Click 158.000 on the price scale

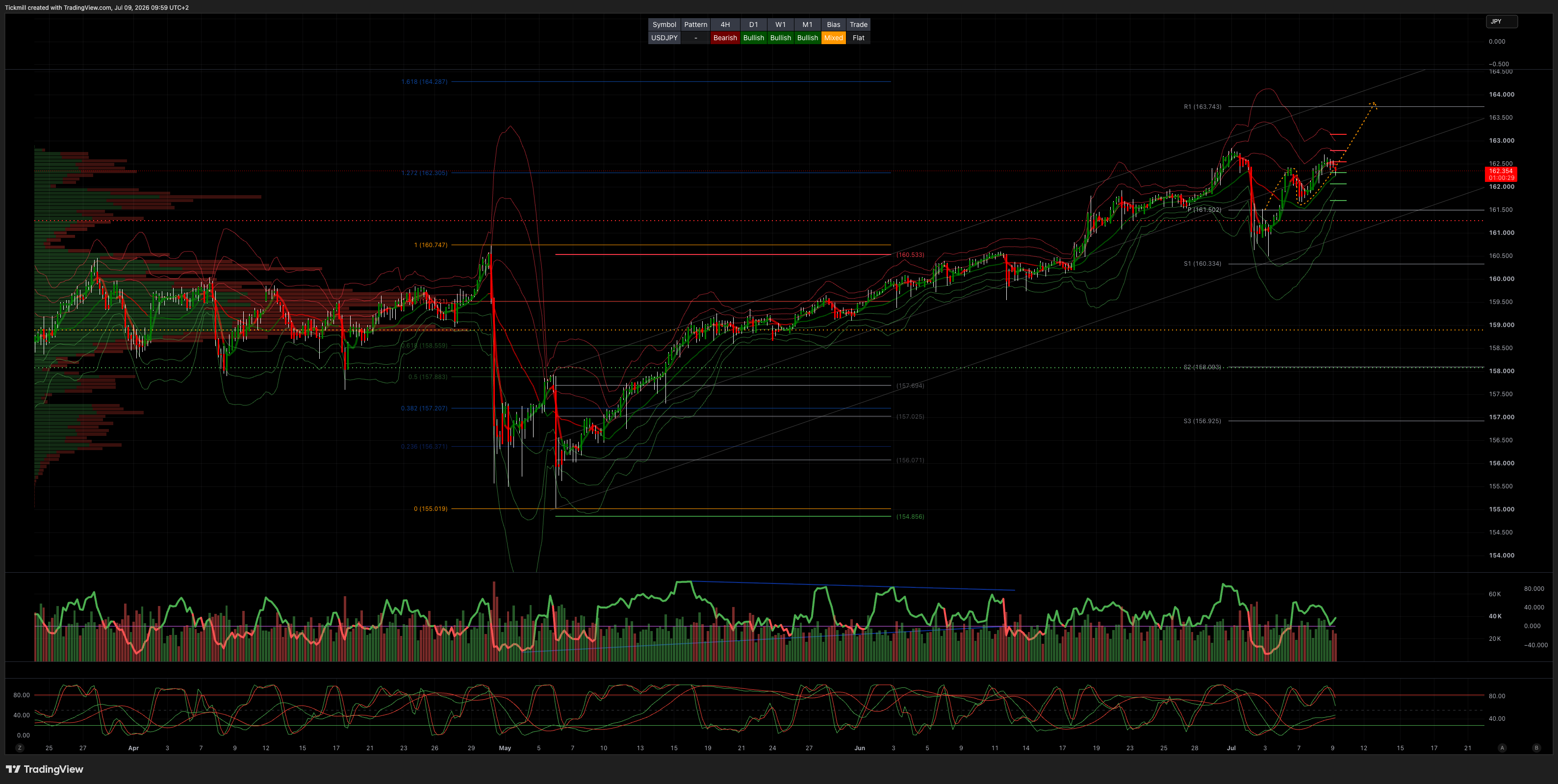(1501, 371)
